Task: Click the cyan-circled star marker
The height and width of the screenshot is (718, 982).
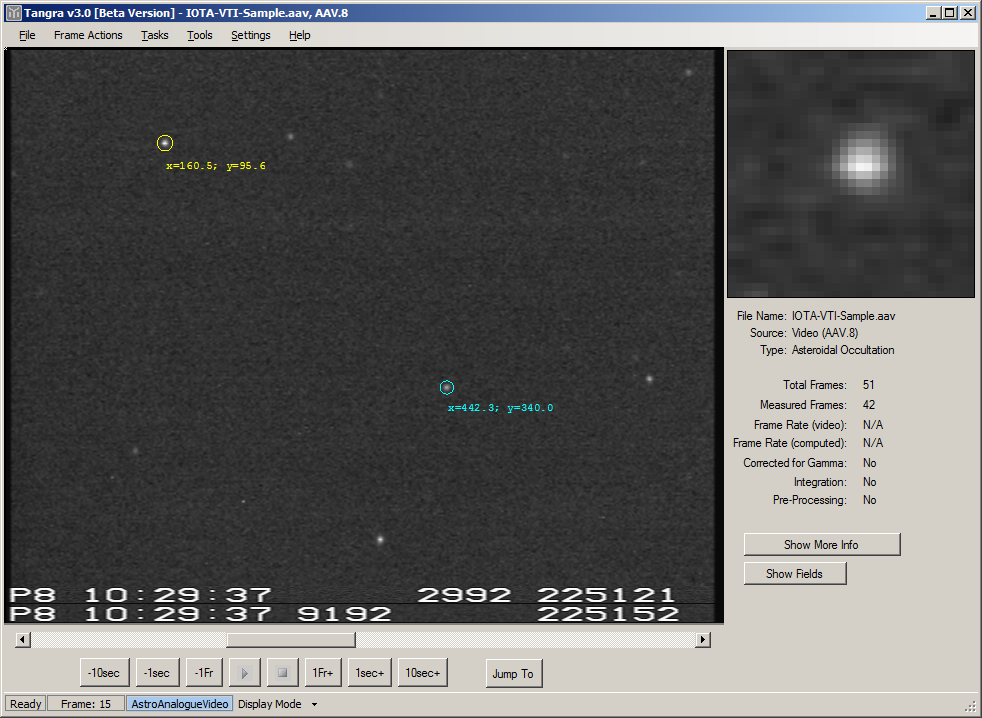Action: click(x=447, y=388)
